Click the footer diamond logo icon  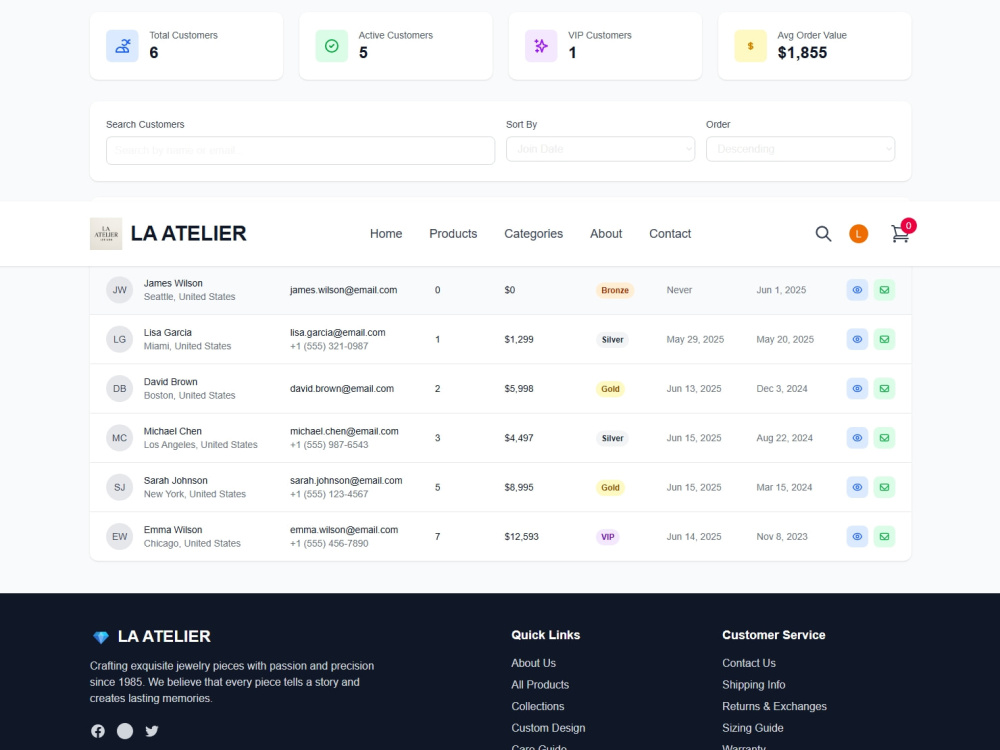click(101, 636)
